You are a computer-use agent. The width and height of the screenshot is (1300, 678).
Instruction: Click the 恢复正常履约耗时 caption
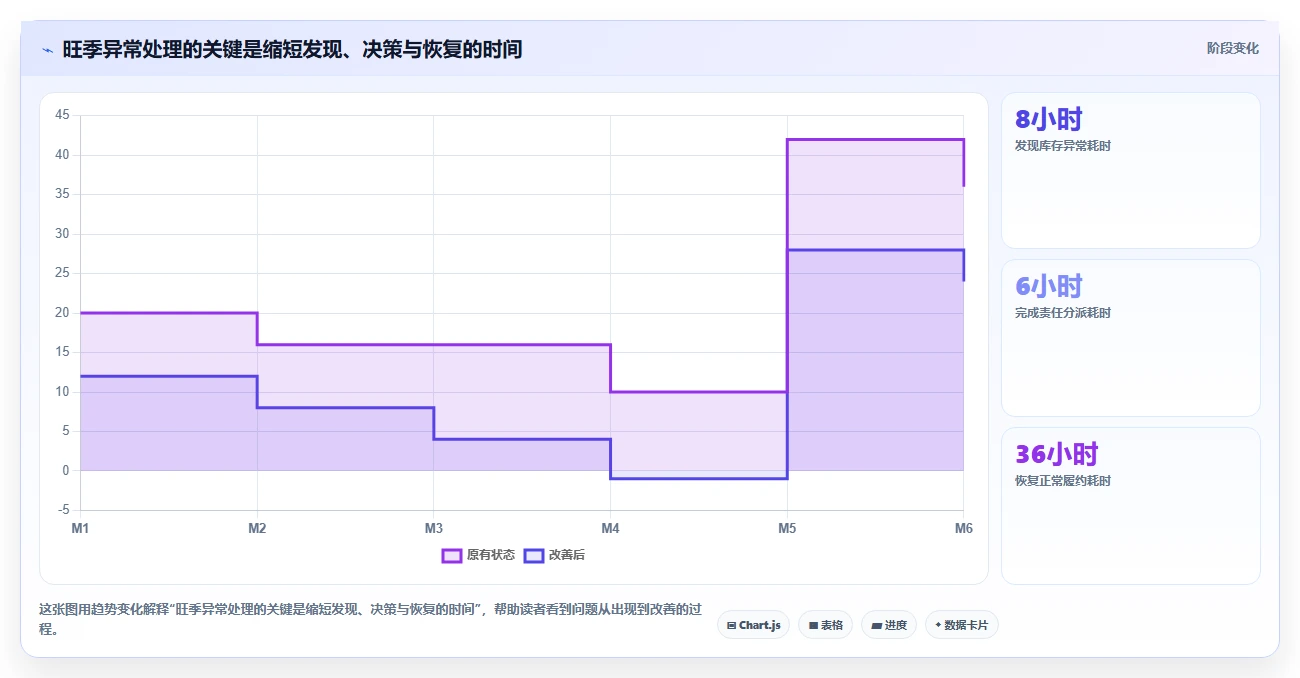pyautogui.click(x=1062, y=481)
